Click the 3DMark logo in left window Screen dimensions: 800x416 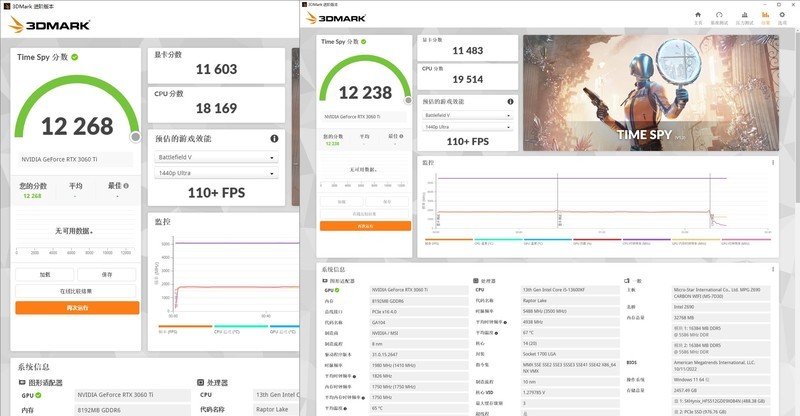click(50, 25)
